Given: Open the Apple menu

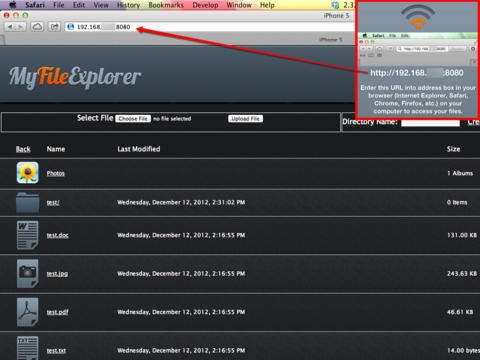Looking at the screenshot, I should pos(12,5).
